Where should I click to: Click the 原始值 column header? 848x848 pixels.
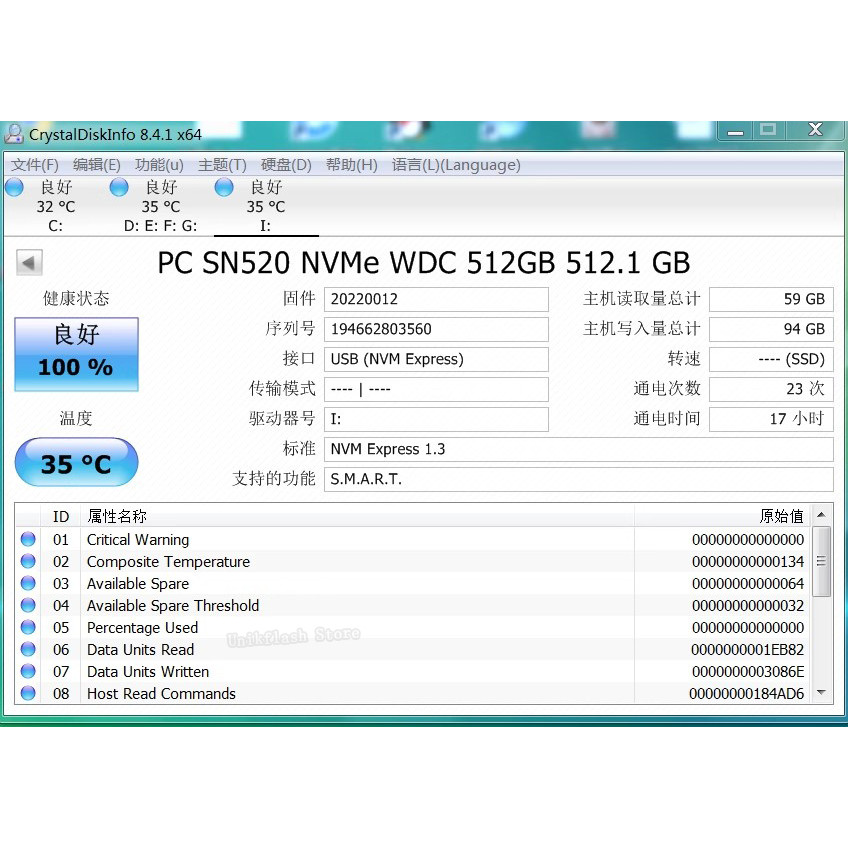(x=722, y=516)
